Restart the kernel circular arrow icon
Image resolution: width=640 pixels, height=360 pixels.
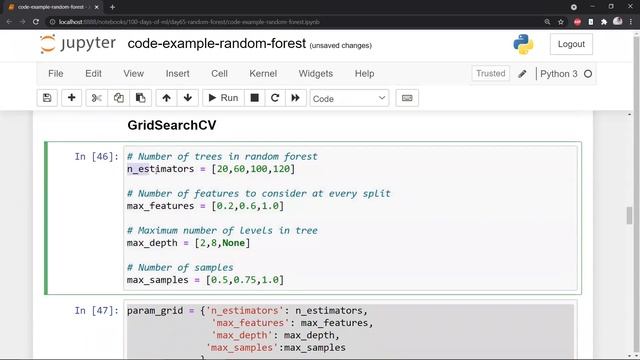[275, 98]
